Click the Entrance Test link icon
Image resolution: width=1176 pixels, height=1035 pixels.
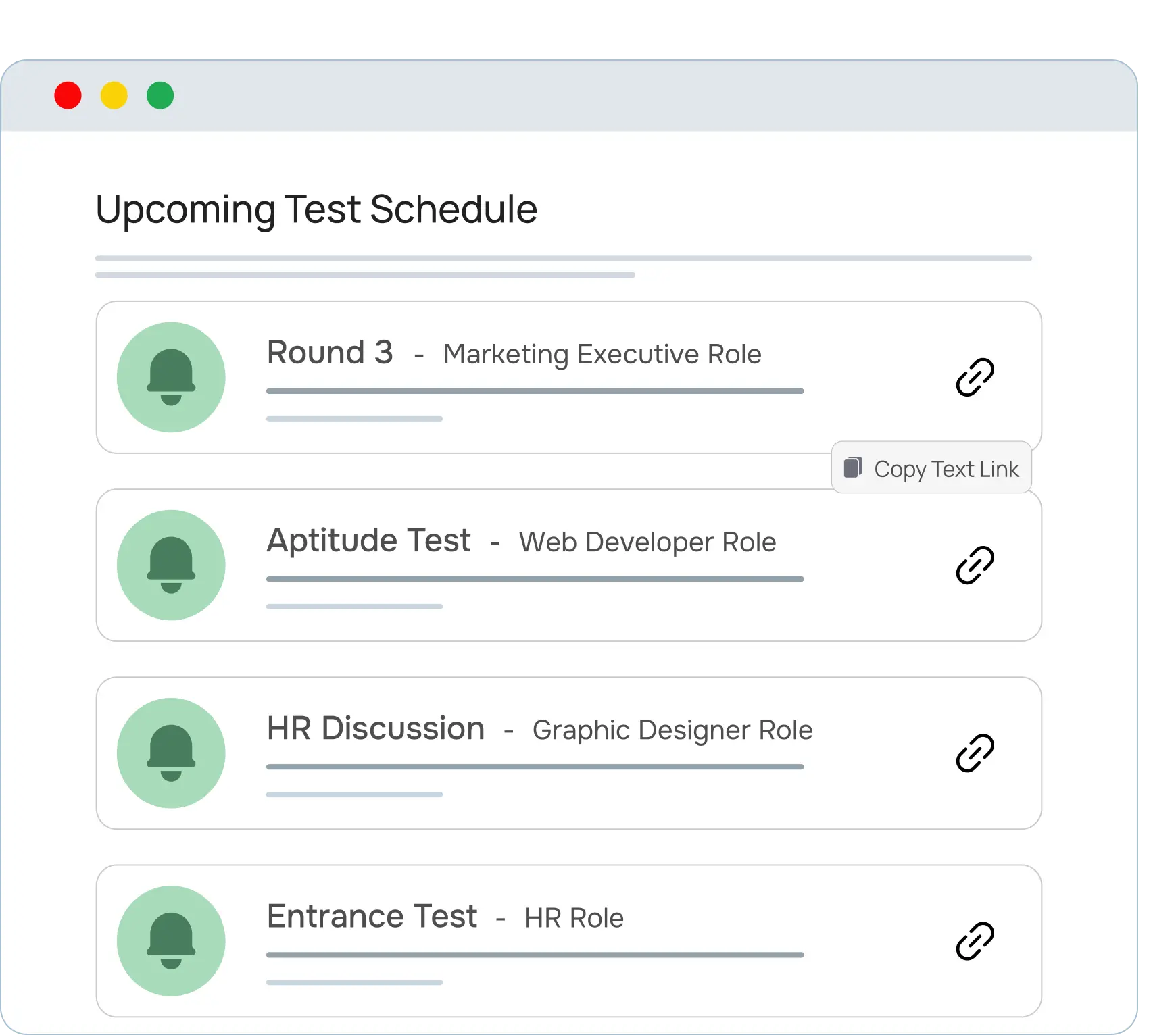975,940
